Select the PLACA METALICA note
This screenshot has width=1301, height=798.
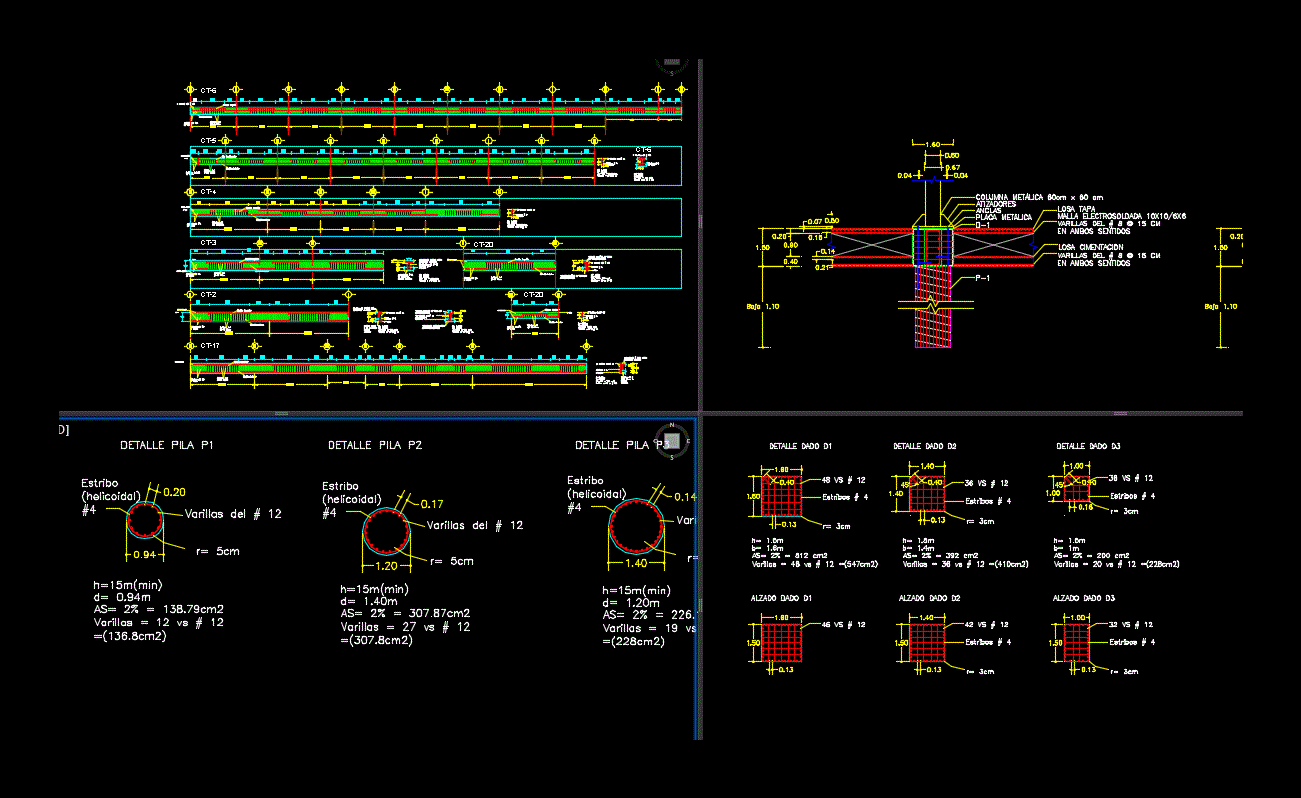(1003, 217)
